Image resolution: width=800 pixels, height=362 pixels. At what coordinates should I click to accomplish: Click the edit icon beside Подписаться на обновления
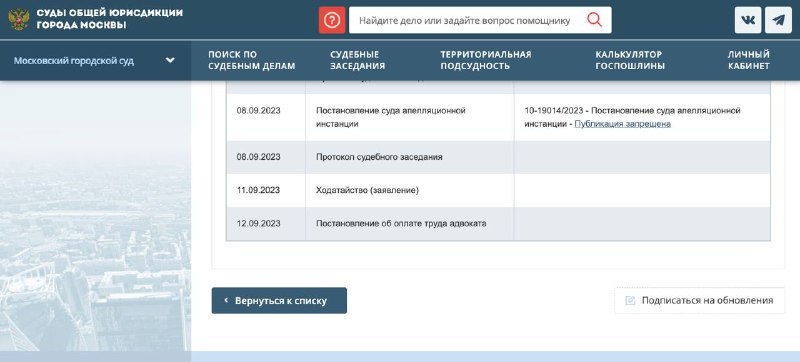[630, 300]
